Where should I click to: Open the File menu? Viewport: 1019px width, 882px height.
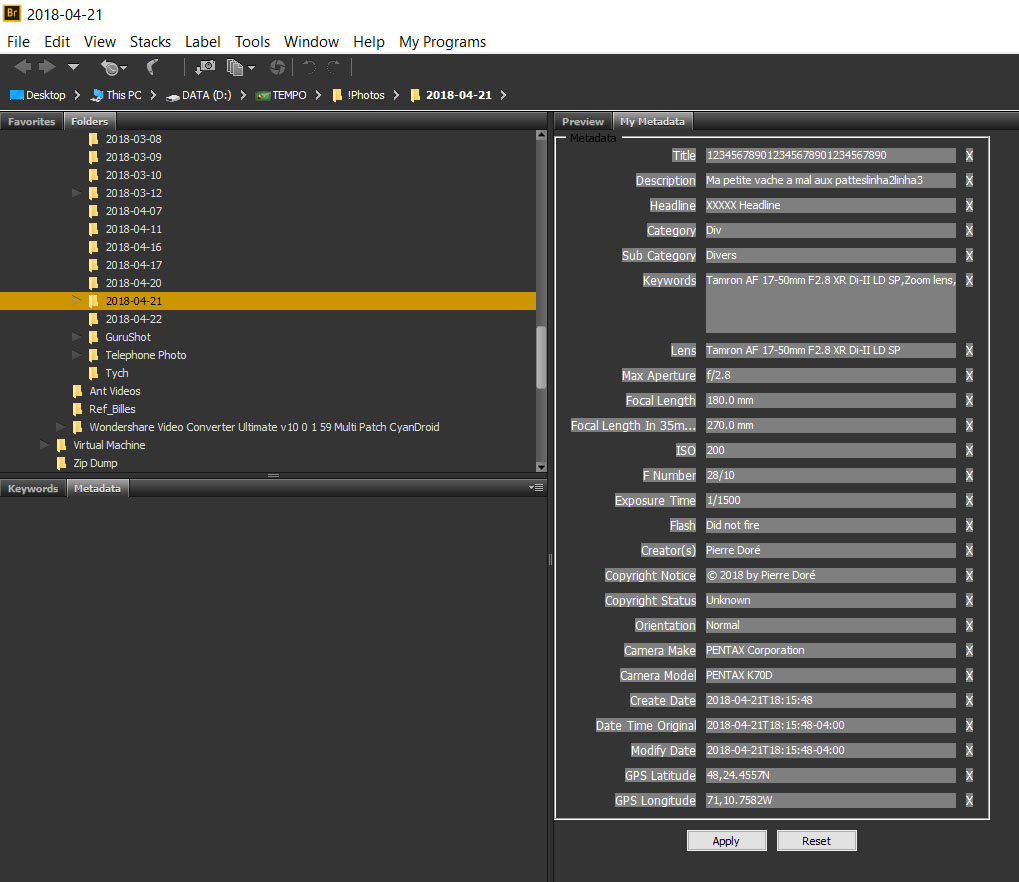(x=18, y=42)
